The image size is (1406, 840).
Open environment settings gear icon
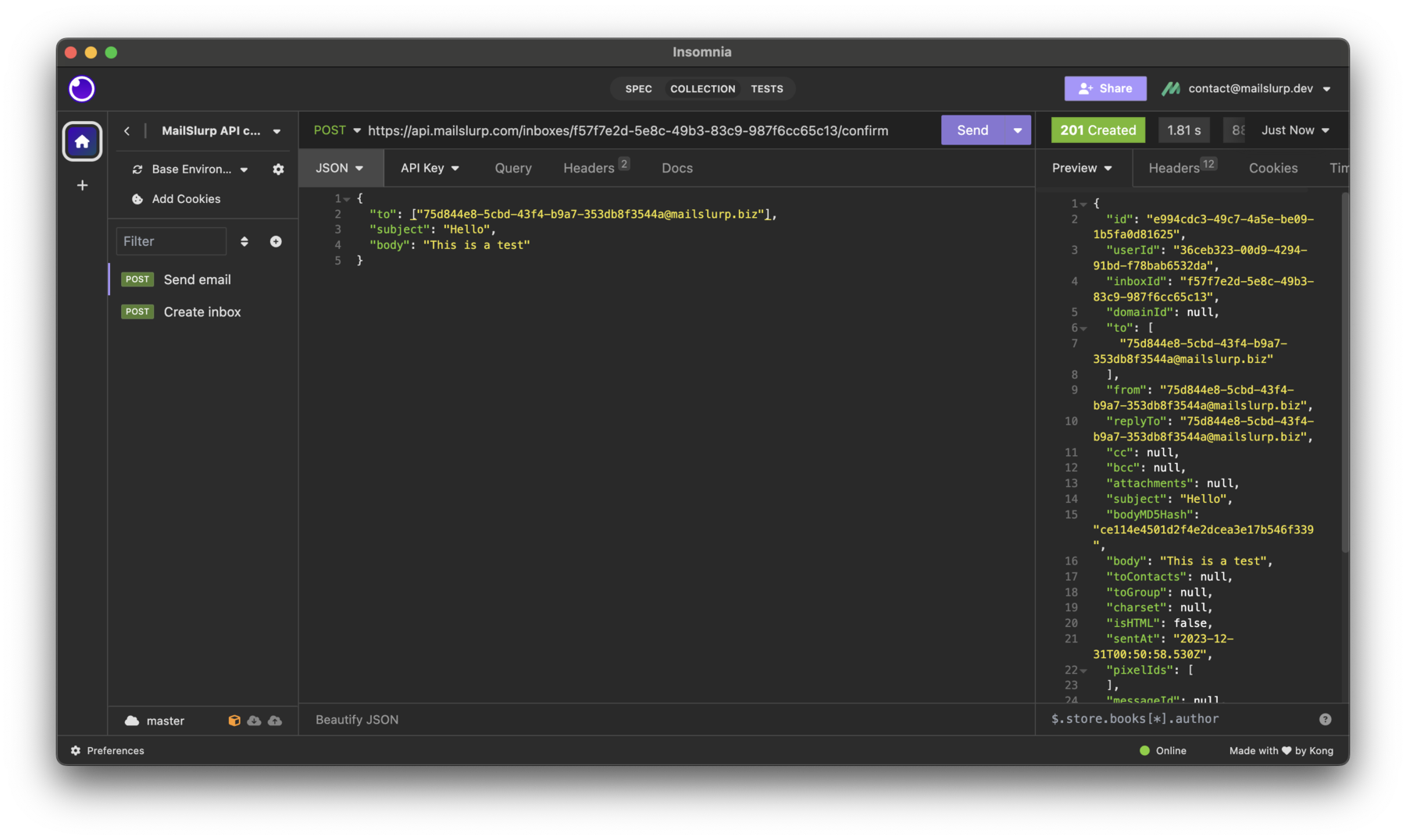278,169
